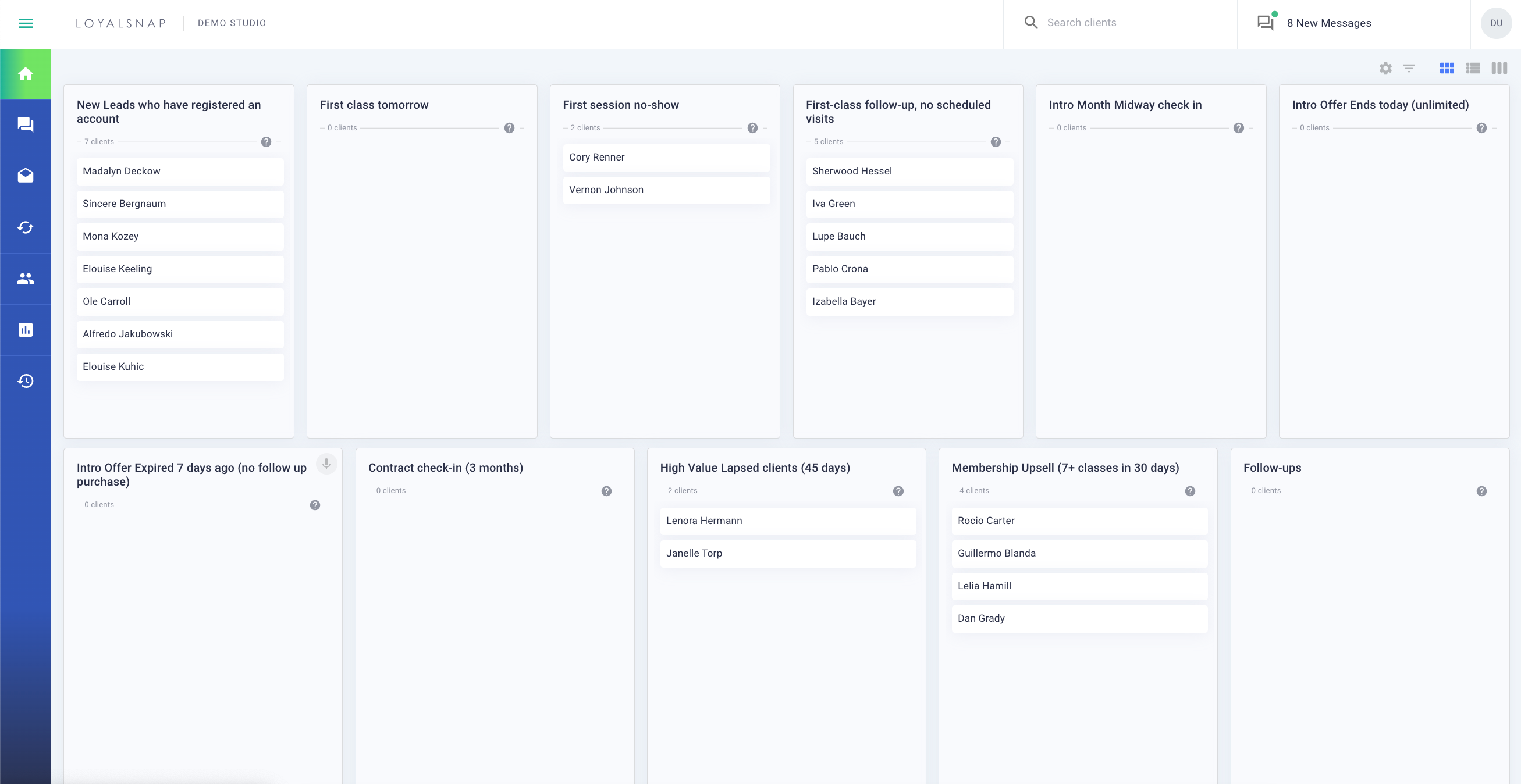Open the dashboard settings gear icon
This screenshot has width=1521, height=784.
click(1385, 68)
